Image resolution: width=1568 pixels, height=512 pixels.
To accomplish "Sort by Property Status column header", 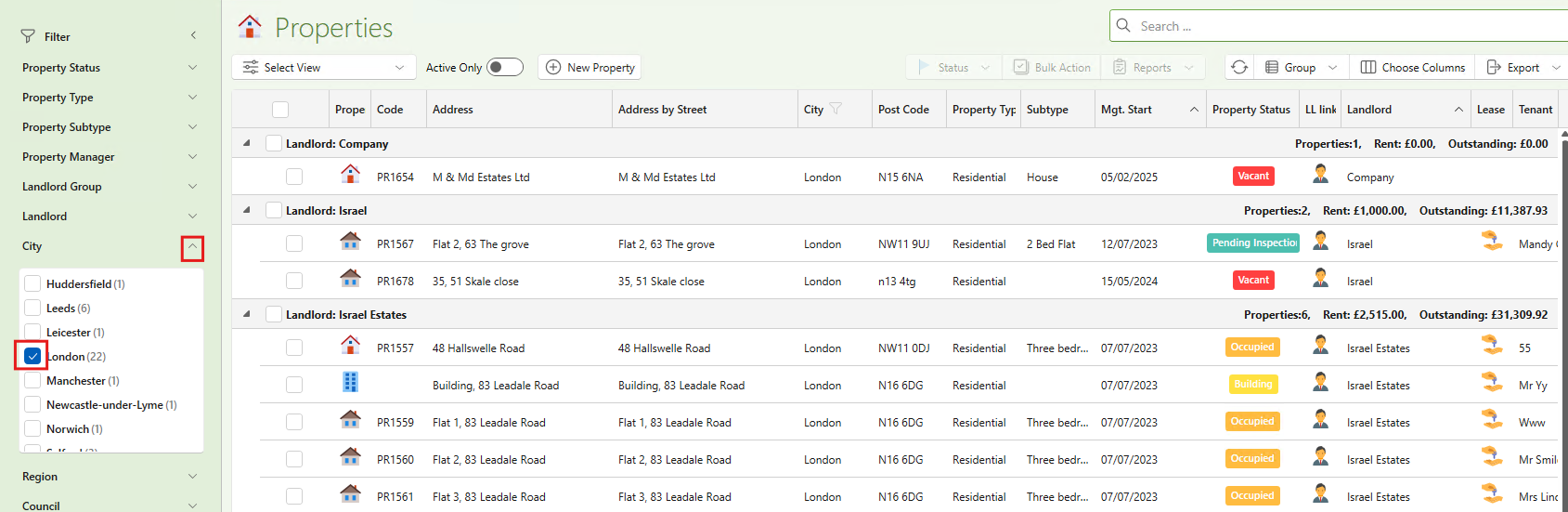I will click(1251, 110).
